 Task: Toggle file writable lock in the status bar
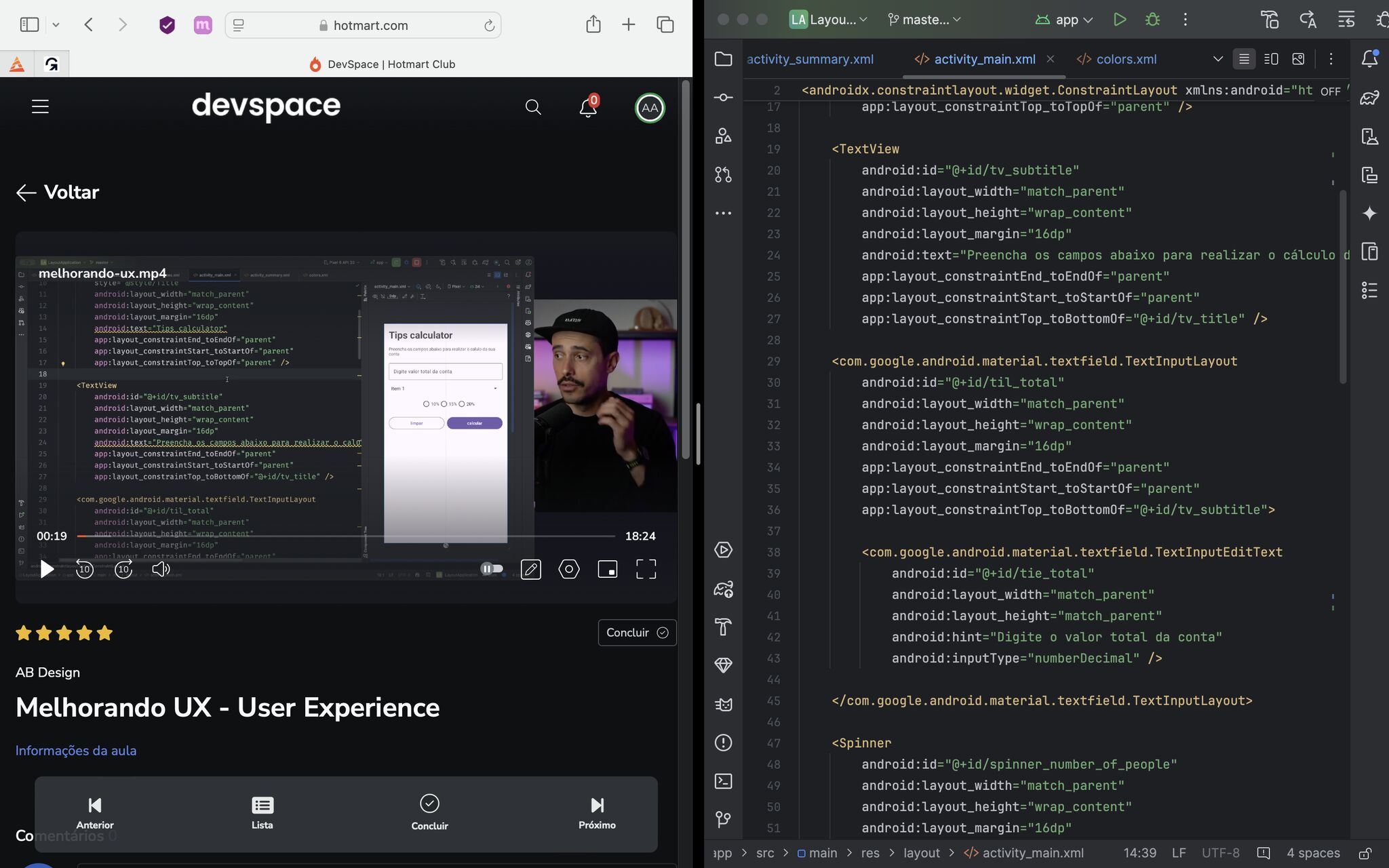pyautogui.click(x=1365, y=852)
